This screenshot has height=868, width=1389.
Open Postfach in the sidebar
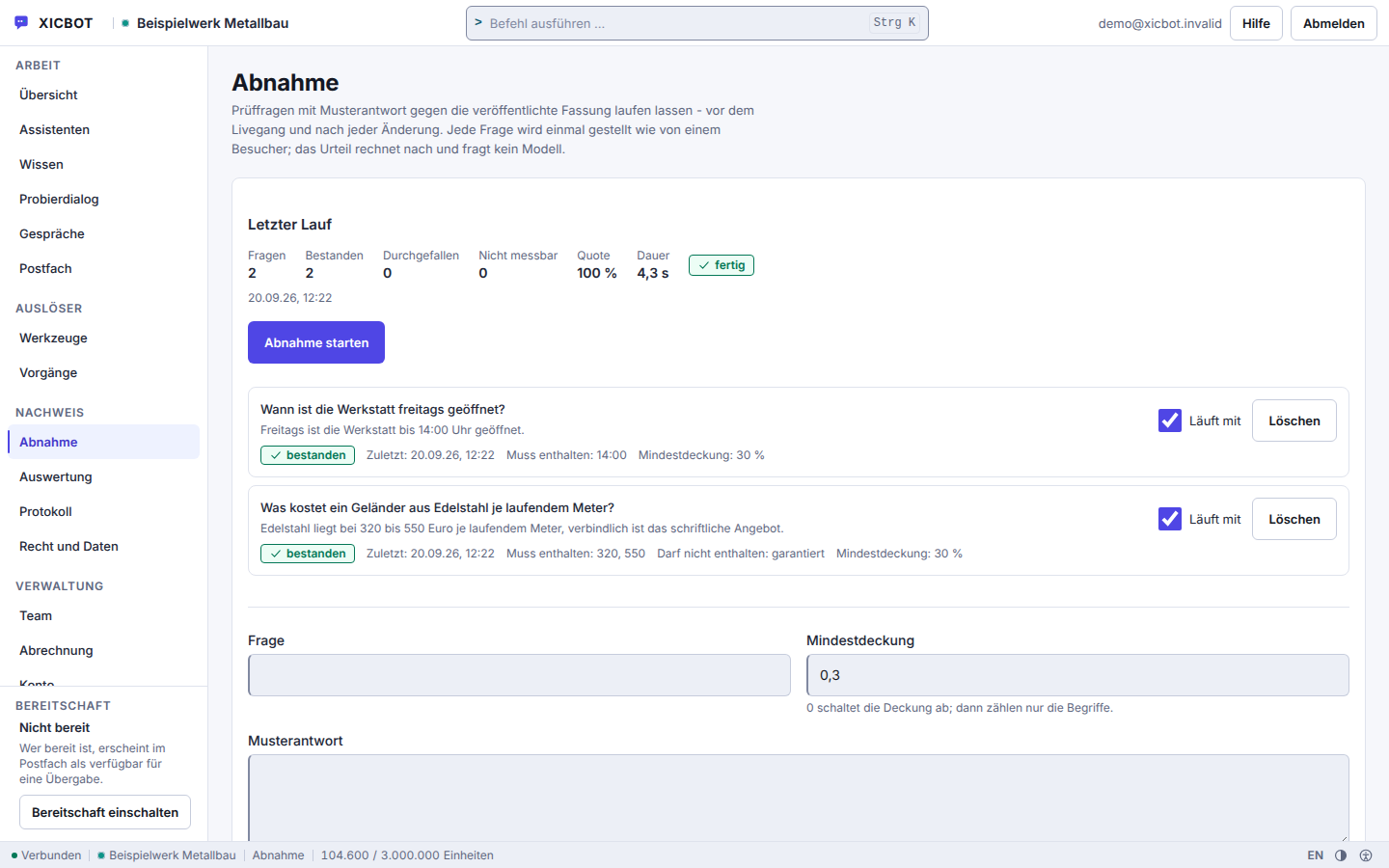[x=103, y=268]
